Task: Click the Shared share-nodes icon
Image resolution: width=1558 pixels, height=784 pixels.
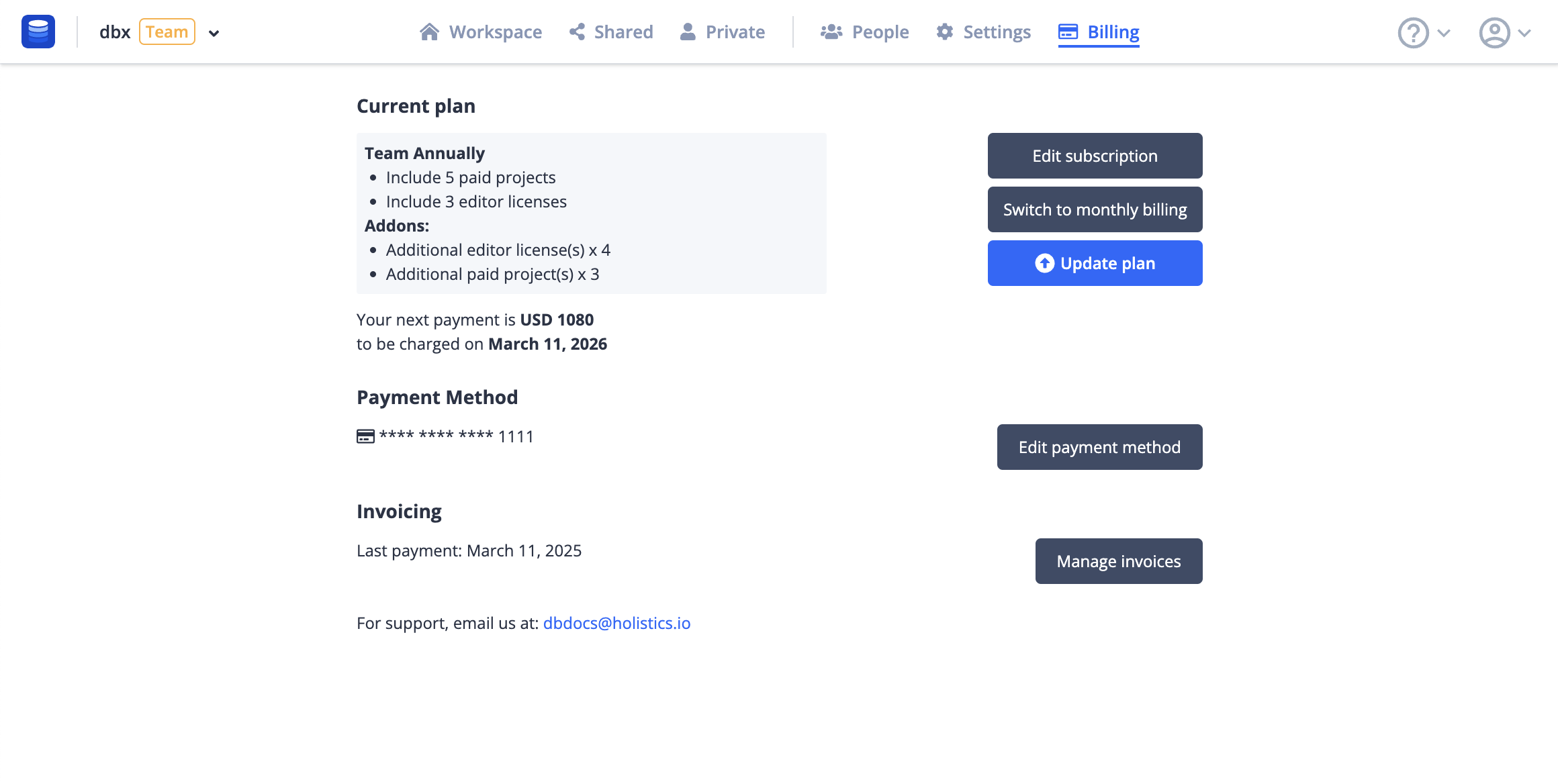Action: pyautogui.click(x=577, y=32)
